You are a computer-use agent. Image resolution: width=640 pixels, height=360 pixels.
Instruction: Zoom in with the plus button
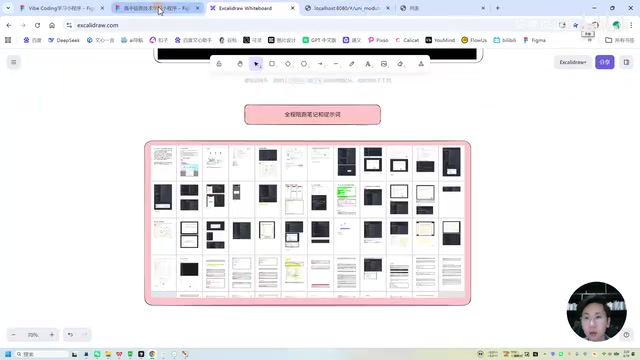pos(52,335)
